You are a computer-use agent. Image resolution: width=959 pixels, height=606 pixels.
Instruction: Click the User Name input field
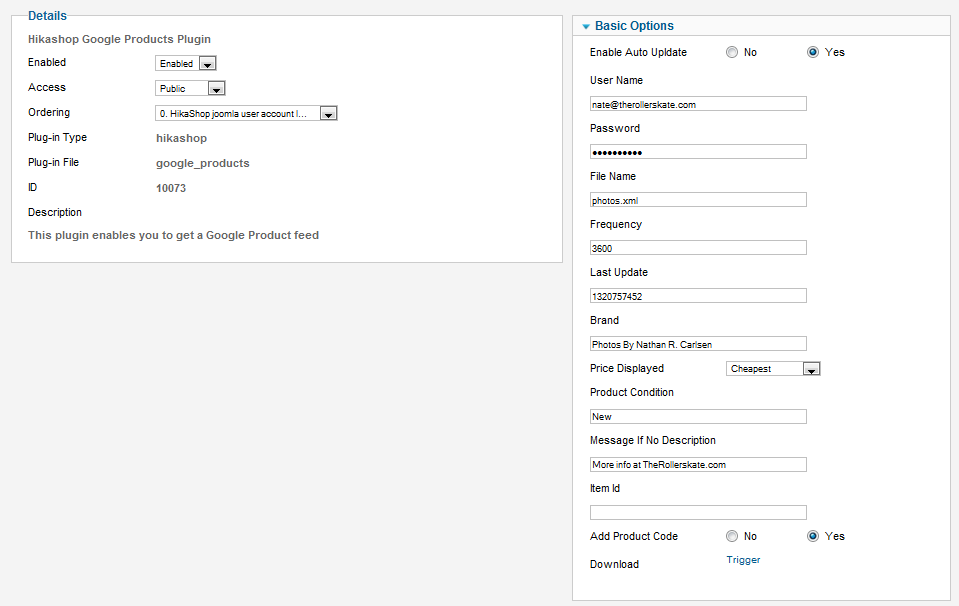(698, 104)
